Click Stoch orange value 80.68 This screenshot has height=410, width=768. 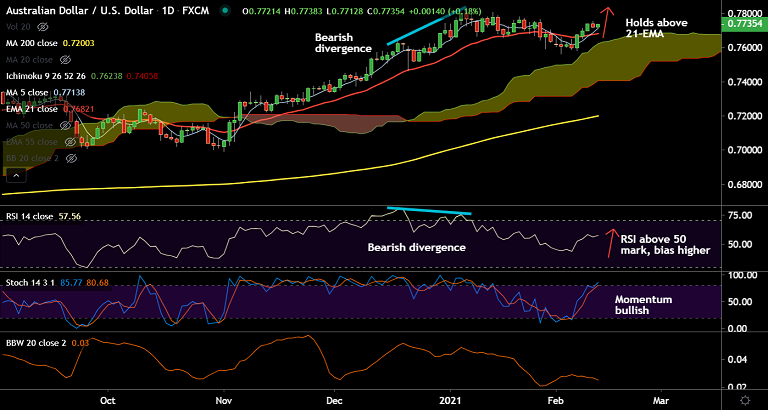coord(97,283)
